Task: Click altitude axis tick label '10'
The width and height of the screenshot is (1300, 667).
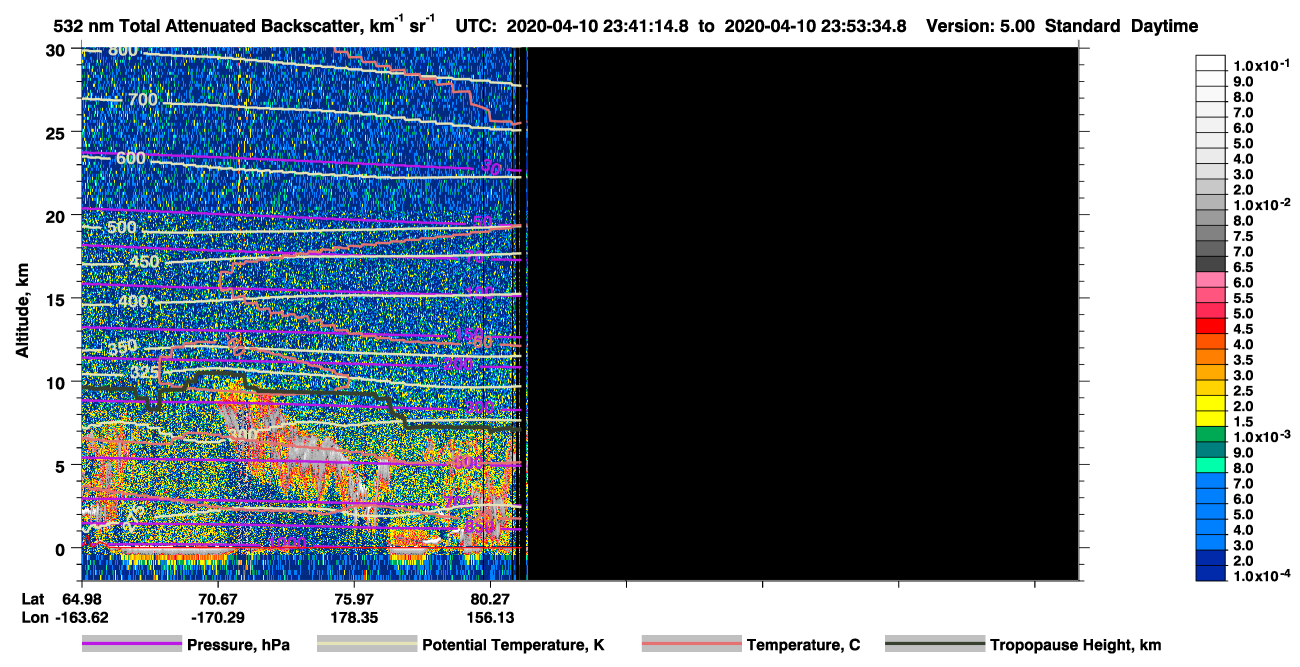Action: pyautogui.click(x=56, y=381)
